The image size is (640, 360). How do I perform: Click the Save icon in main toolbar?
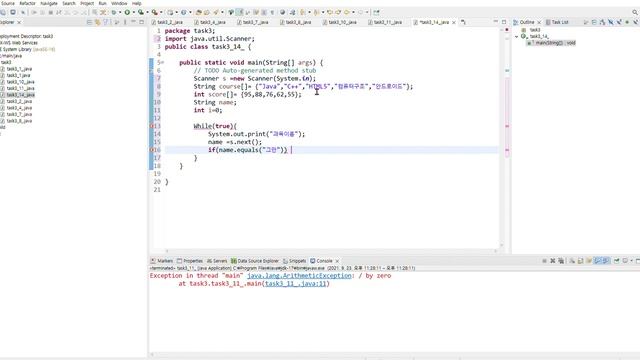click(x=3, y=12)
